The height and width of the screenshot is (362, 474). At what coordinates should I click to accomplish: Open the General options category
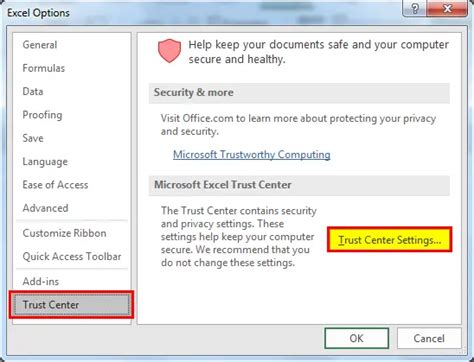pyautogui.click(x=71, y=45)
